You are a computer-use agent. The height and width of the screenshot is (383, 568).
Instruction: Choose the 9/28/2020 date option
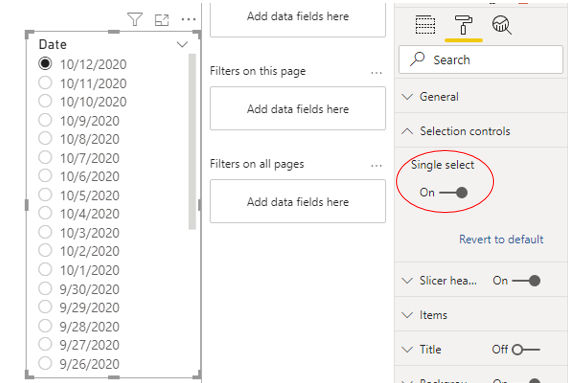79,326
